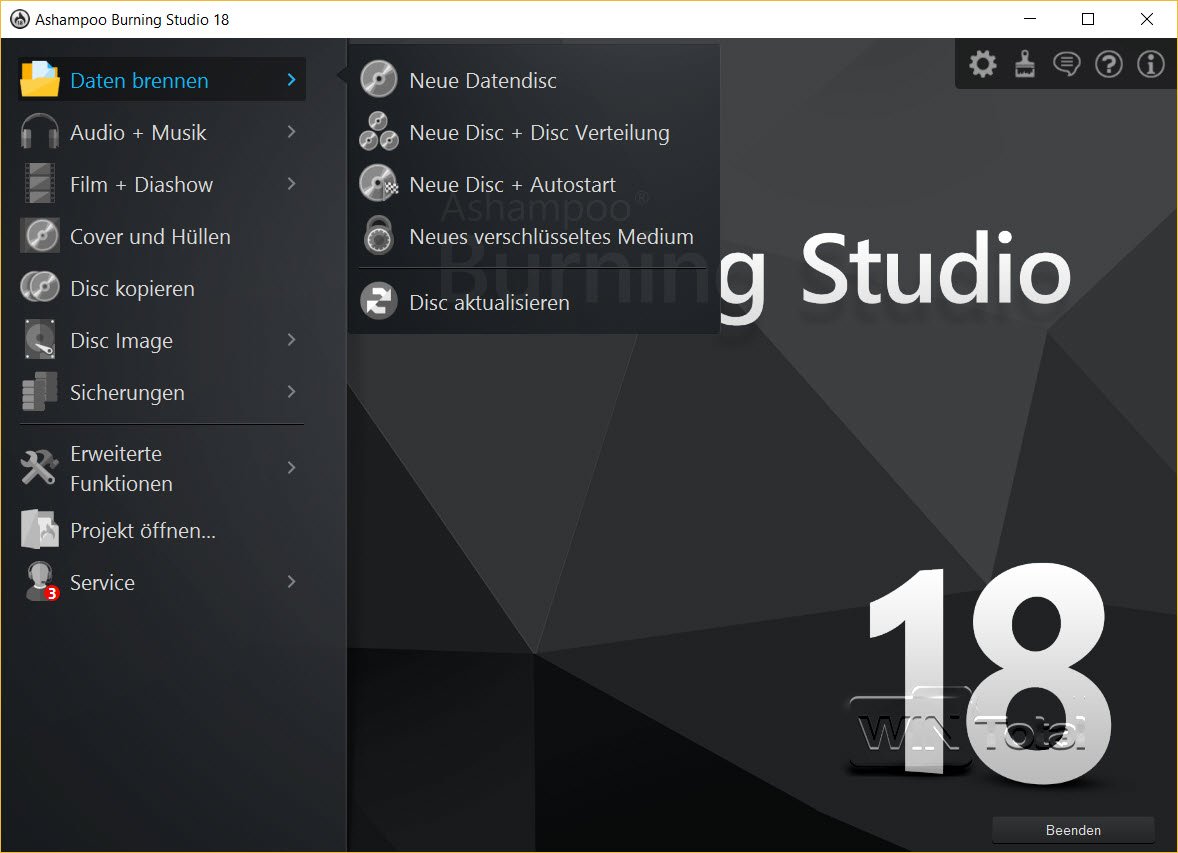Click the Beenden button
Screen dimensions: 1178x853
click(x=1073, y=830)
